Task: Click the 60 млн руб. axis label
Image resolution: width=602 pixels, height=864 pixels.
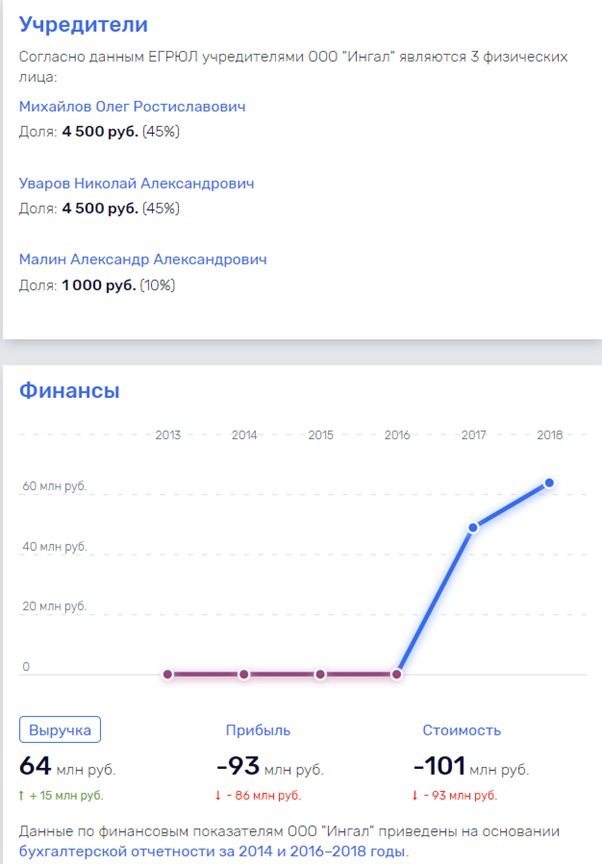Action: 55,487
